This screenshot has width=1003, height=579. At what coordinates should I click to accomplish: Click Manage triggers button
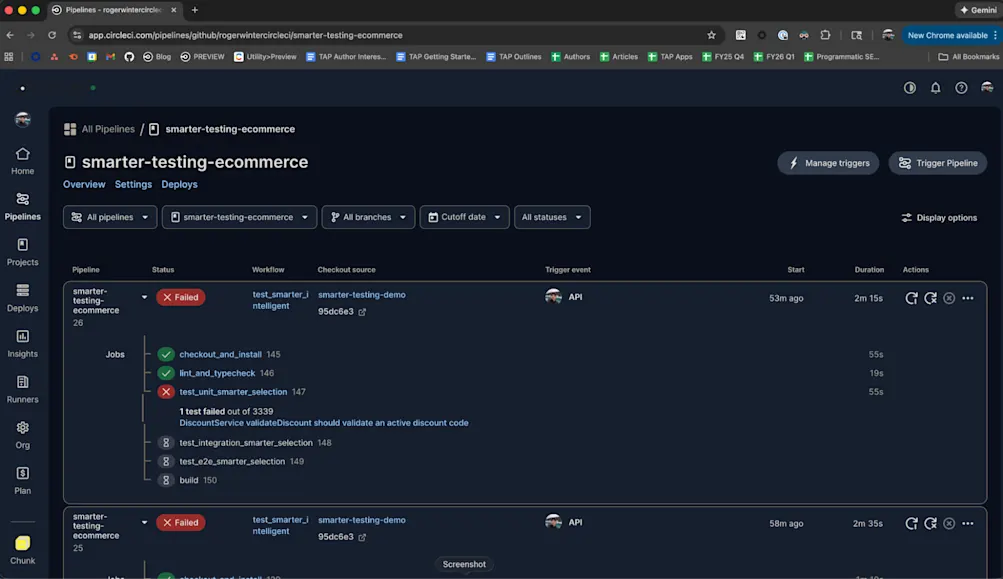click(828, 163)
